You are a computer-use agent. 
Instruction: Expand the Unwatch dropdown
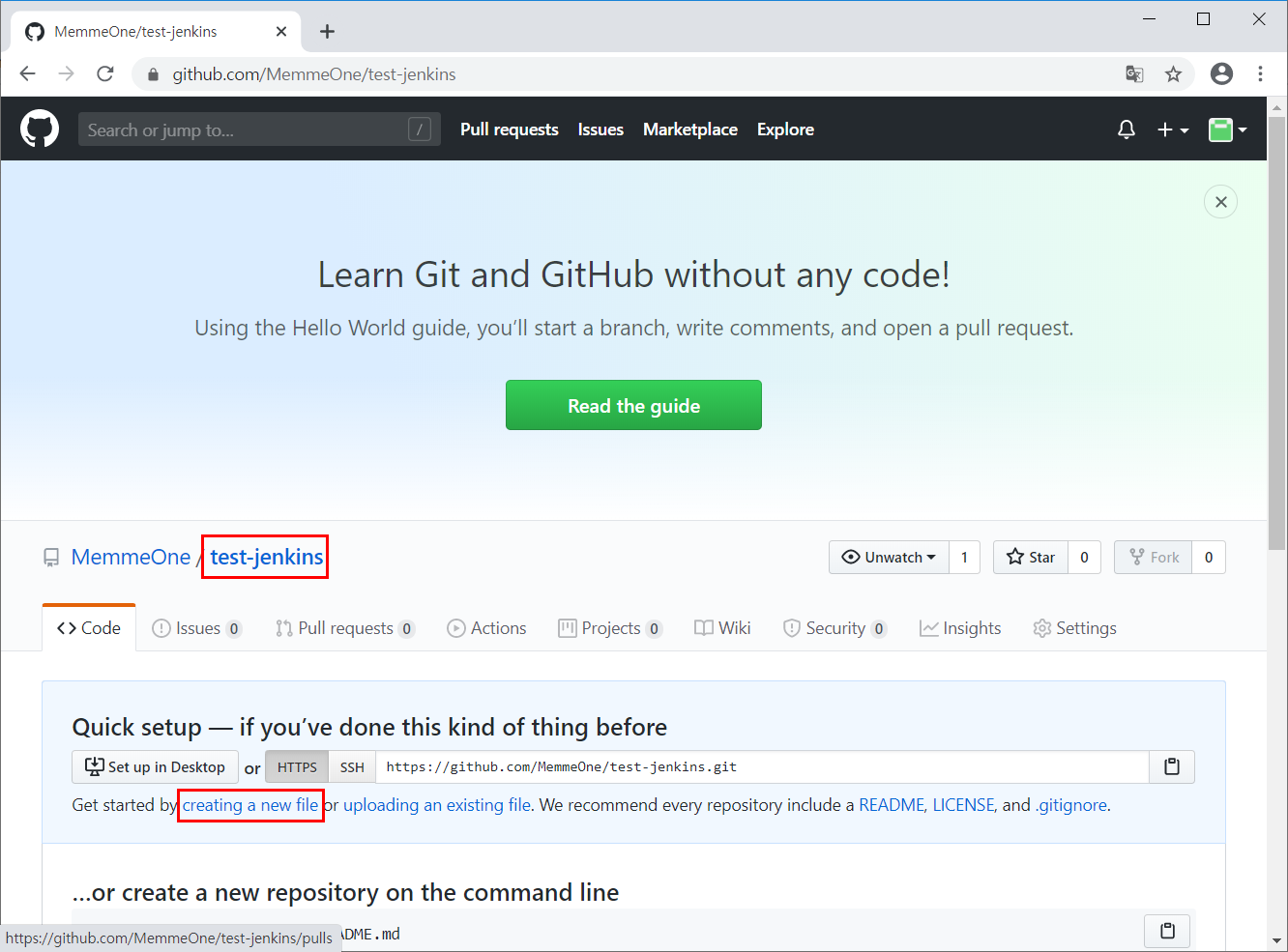pos(889,557)
